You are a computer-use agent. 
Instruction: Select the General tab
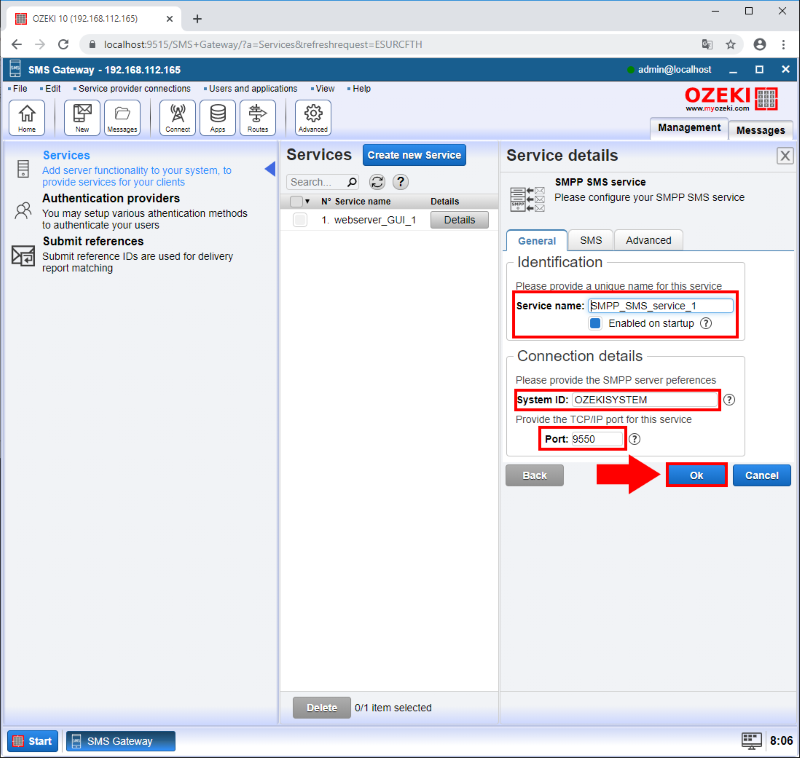tap(537, 241)
